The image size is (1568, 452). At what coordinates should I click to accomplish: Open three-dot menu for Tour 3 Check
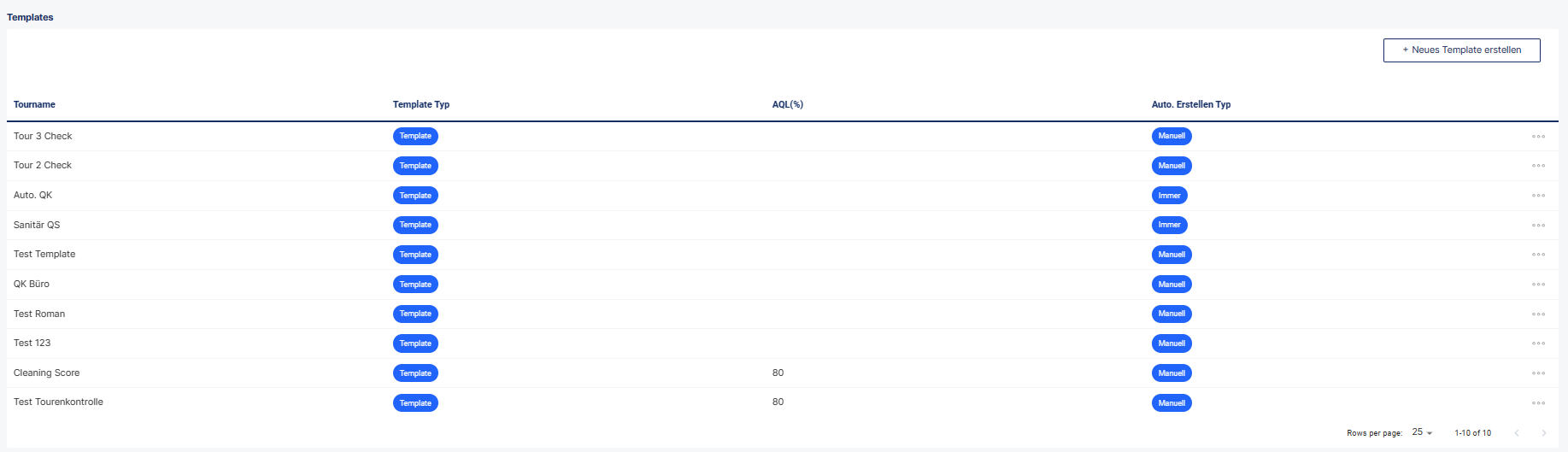pos(1538,137)
